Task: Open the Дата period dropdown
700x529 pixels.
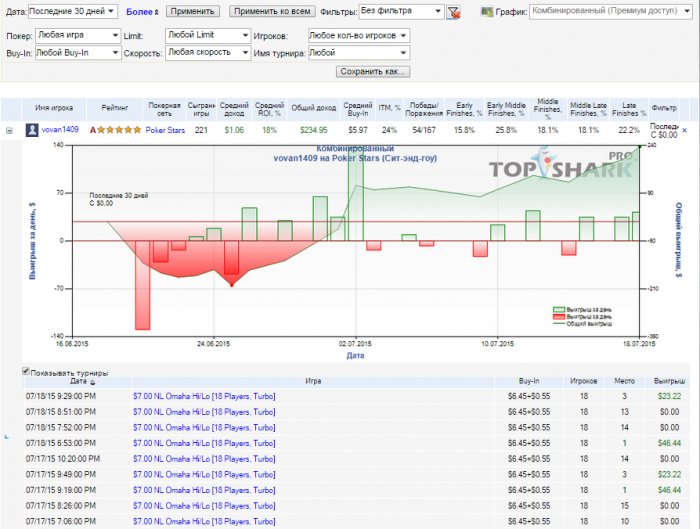Action: click(x=73, y=11)
